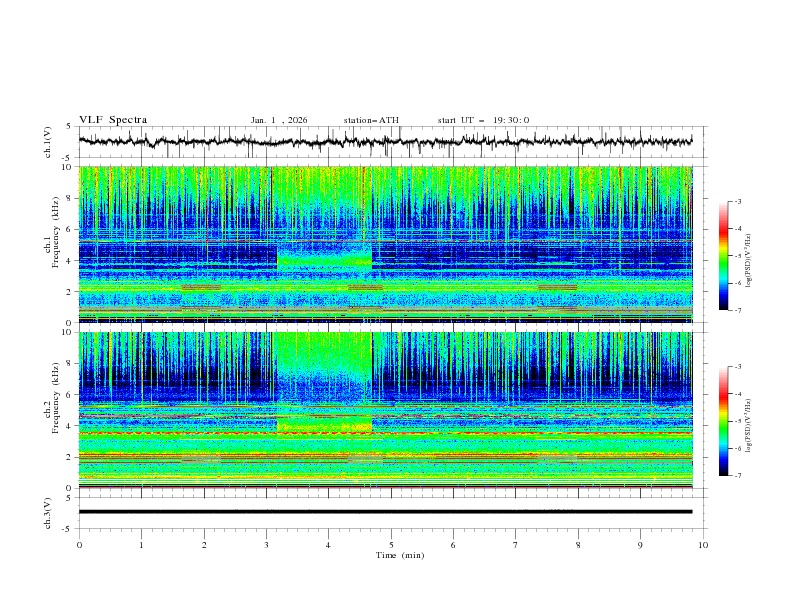The height and width of the screenshot is (612, 792).
Task: Click the ch.2 spectrogram color scale bar
Action: (723, 421)
